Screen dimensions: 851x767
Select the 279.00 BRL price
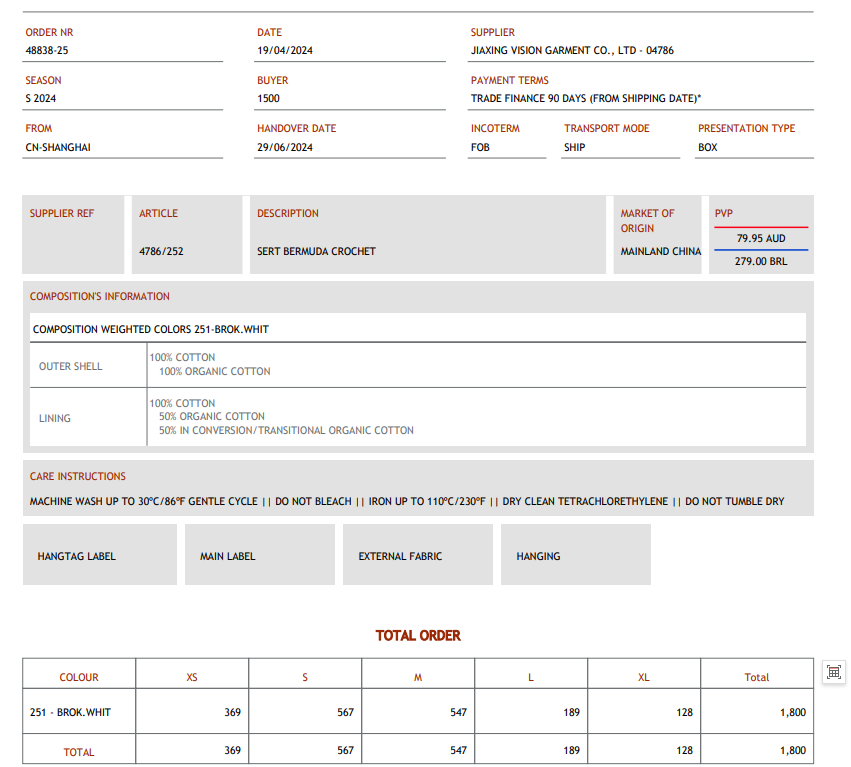tap(761, 261)
